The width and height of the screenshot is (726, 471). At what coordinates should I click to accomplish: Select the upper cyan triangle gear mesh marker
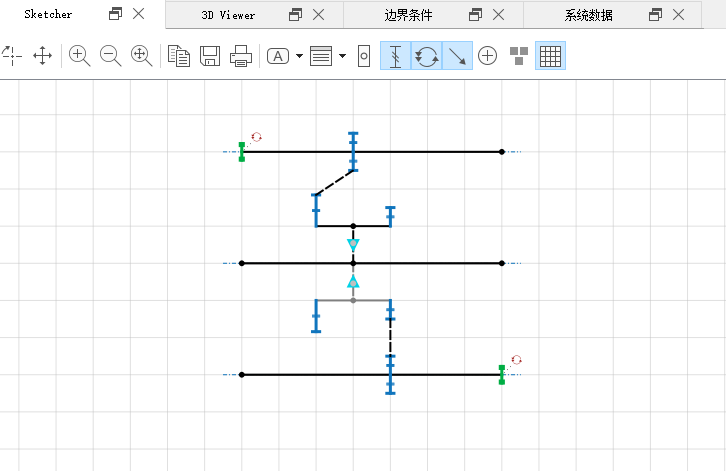353,245
